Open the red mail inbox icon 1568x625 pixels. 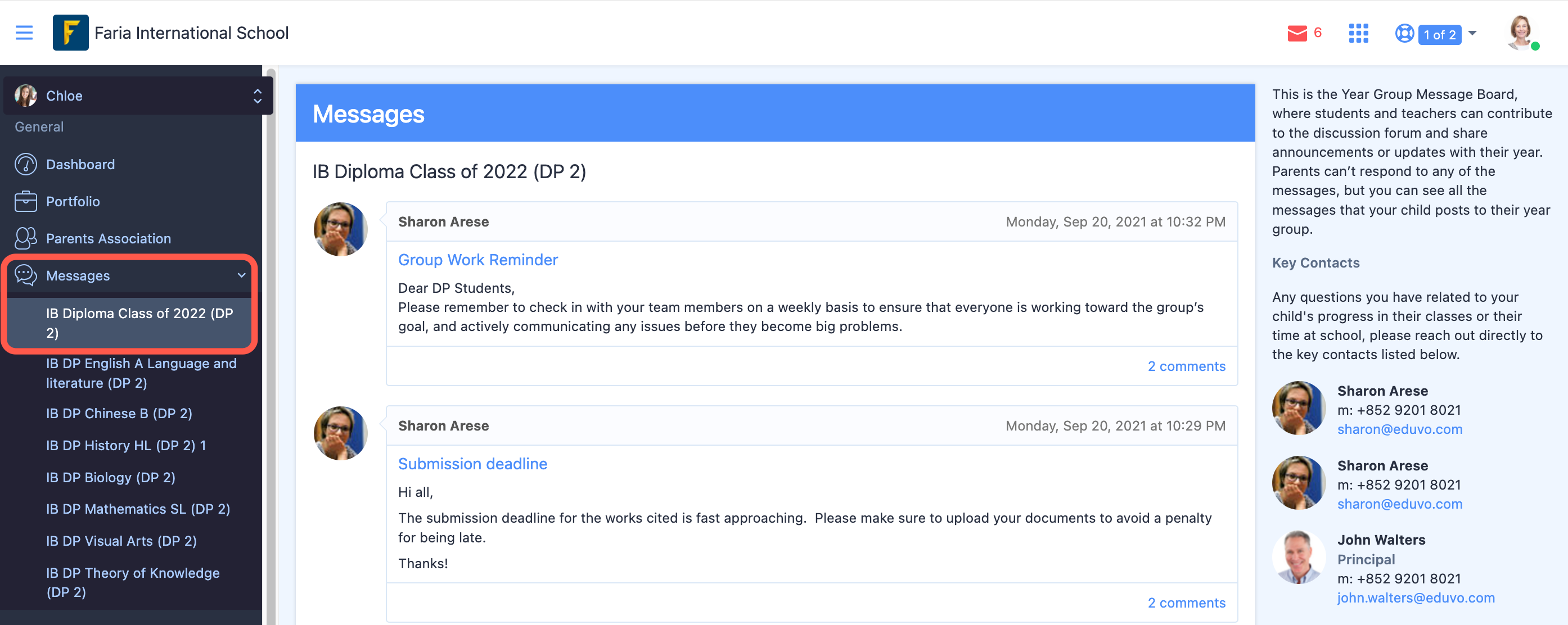click(x=1297, y=33)
